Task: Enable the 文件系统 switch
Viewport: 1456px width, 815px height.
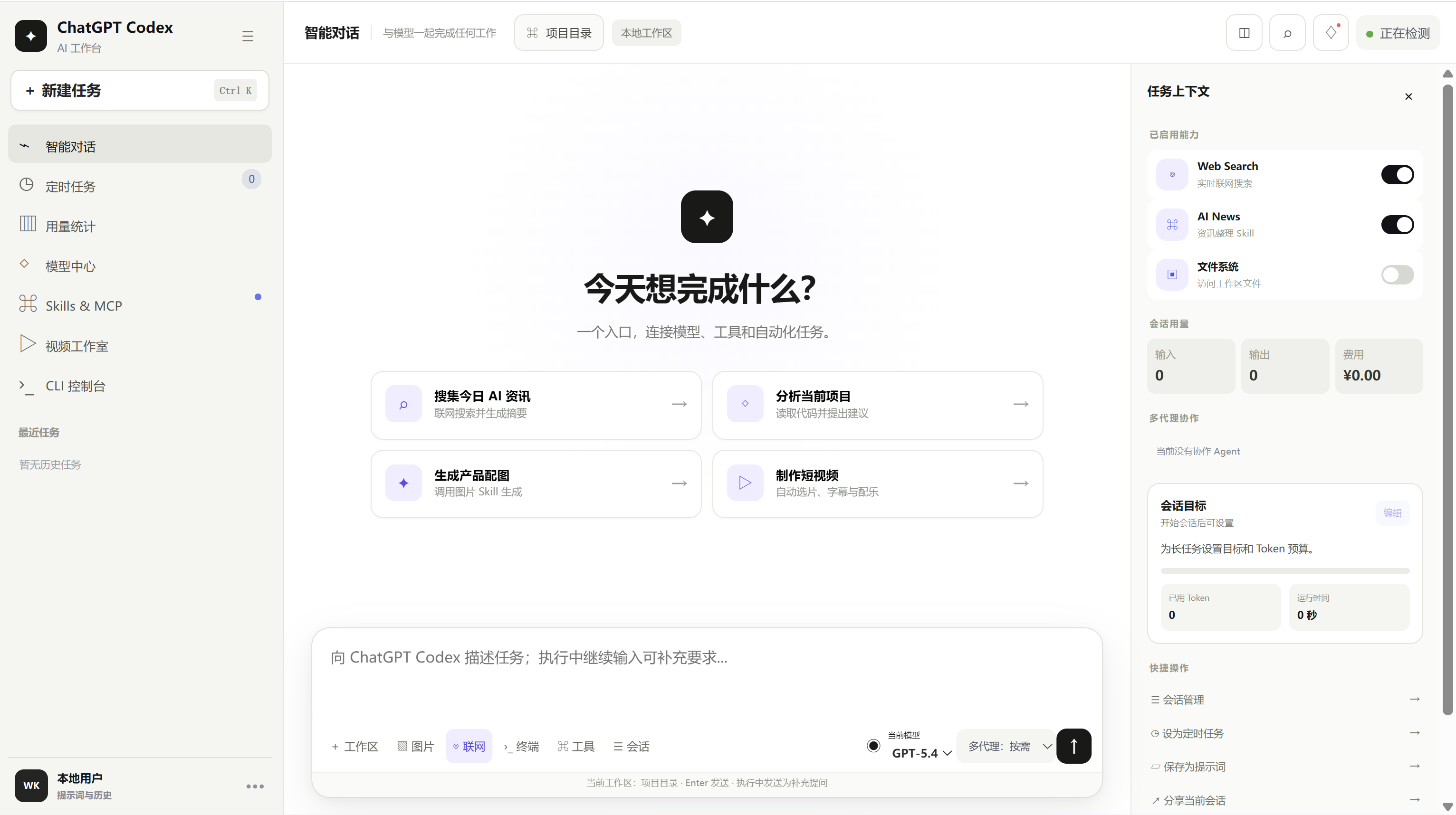Action: point(1397,275)
